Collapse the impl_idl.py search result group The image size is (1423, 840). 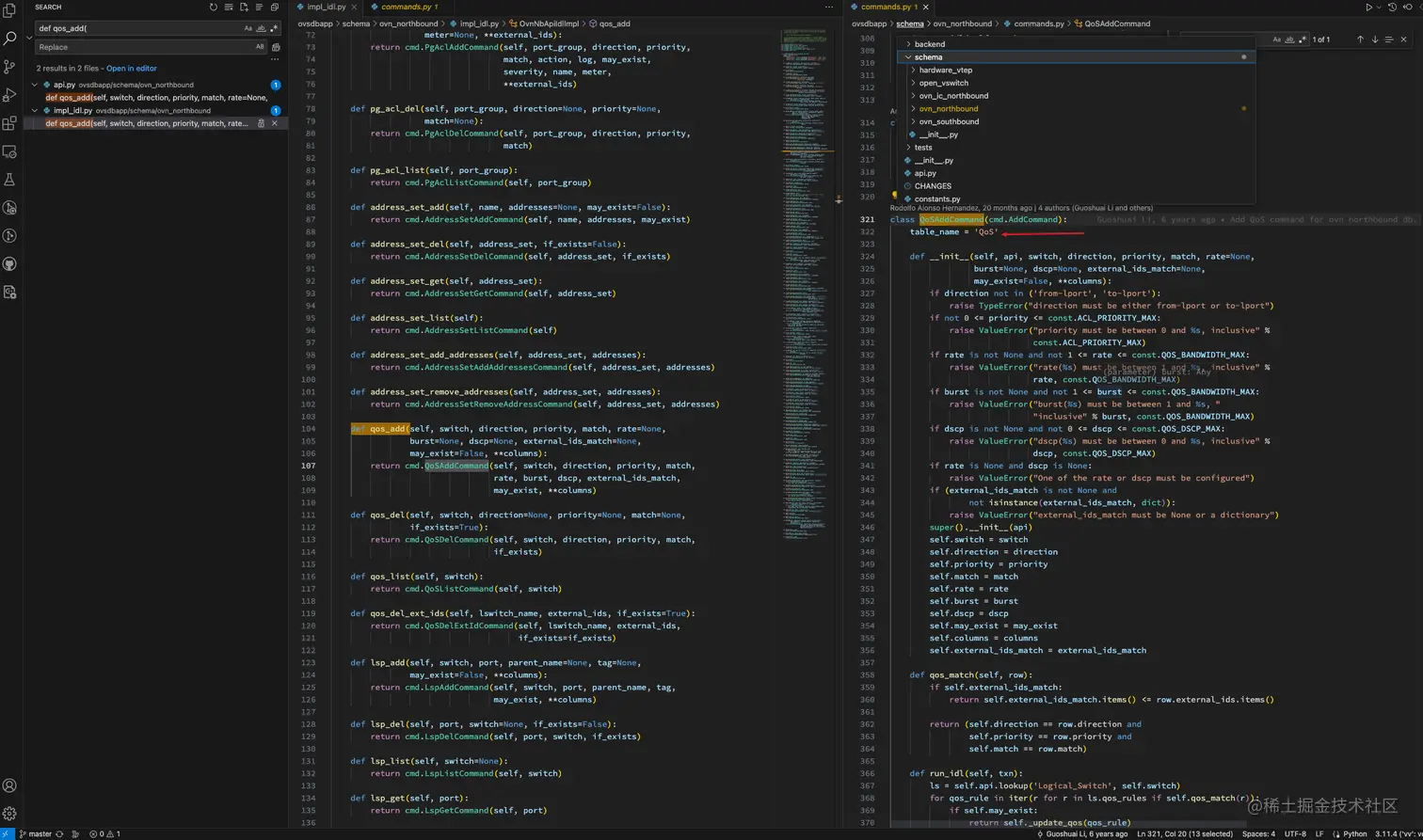35,110
